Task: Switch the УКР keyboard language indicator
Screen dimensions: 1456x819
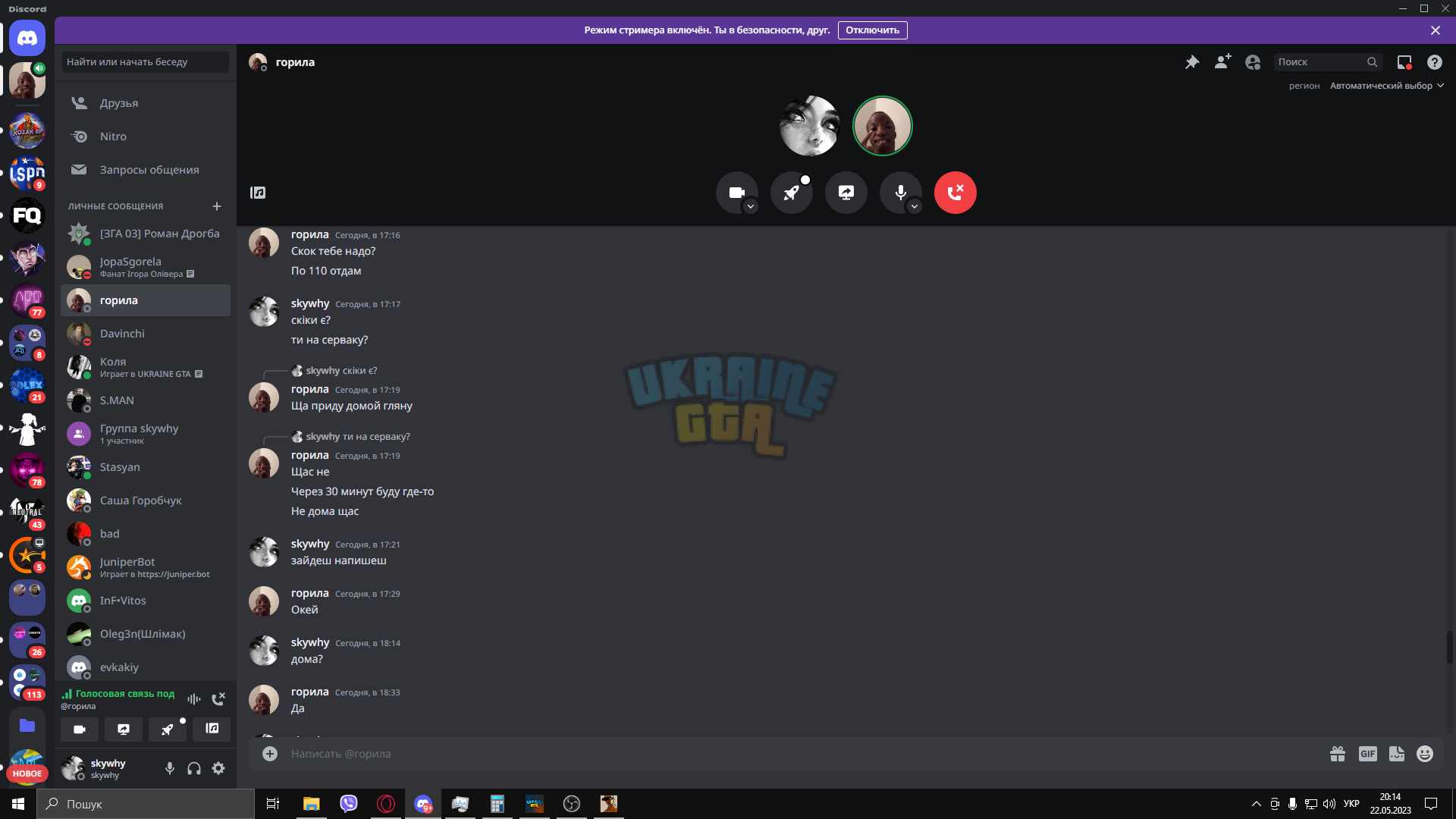Action: (1351, 804)
